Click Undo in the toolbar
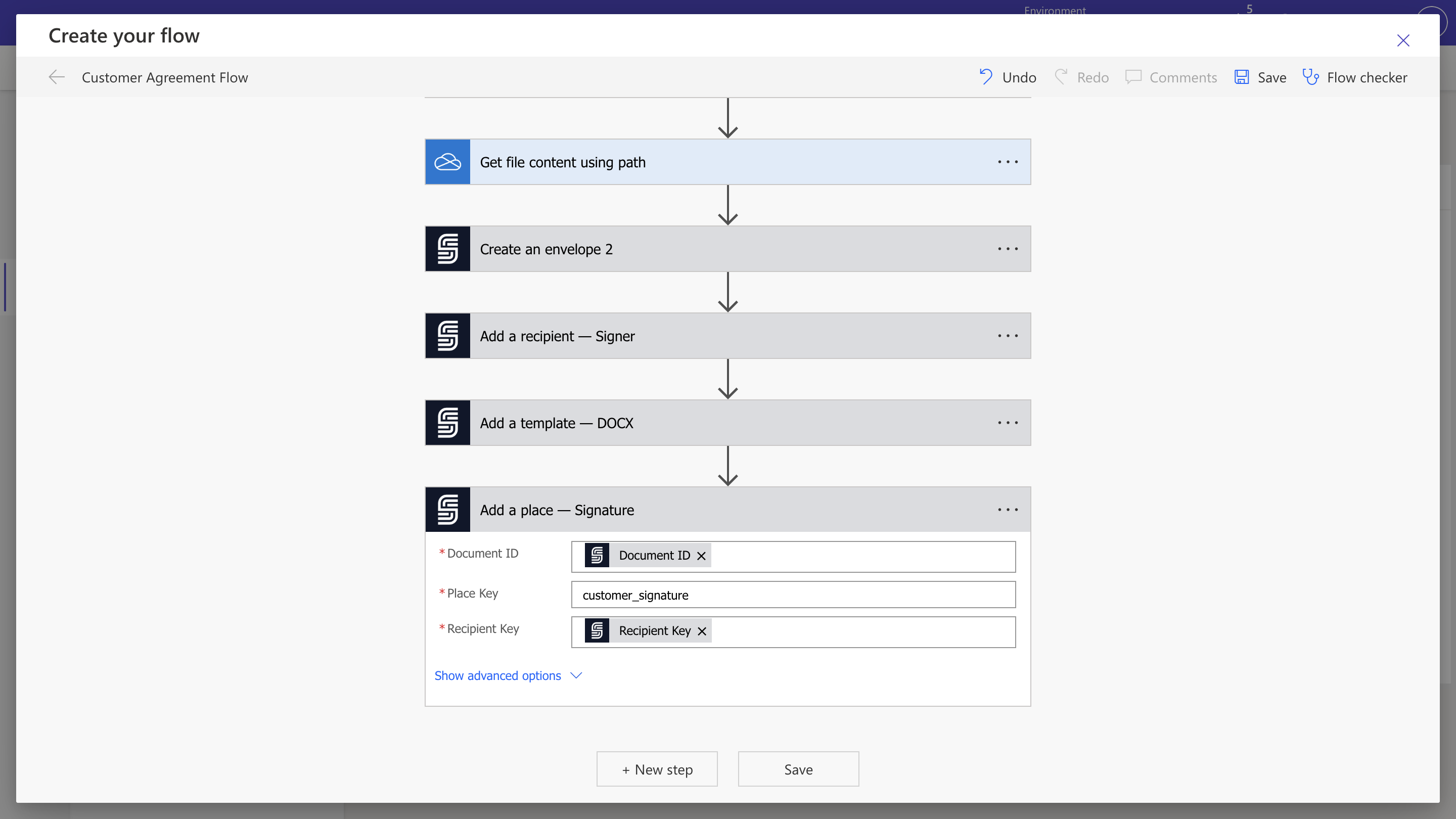 (x=1008, y=77)
